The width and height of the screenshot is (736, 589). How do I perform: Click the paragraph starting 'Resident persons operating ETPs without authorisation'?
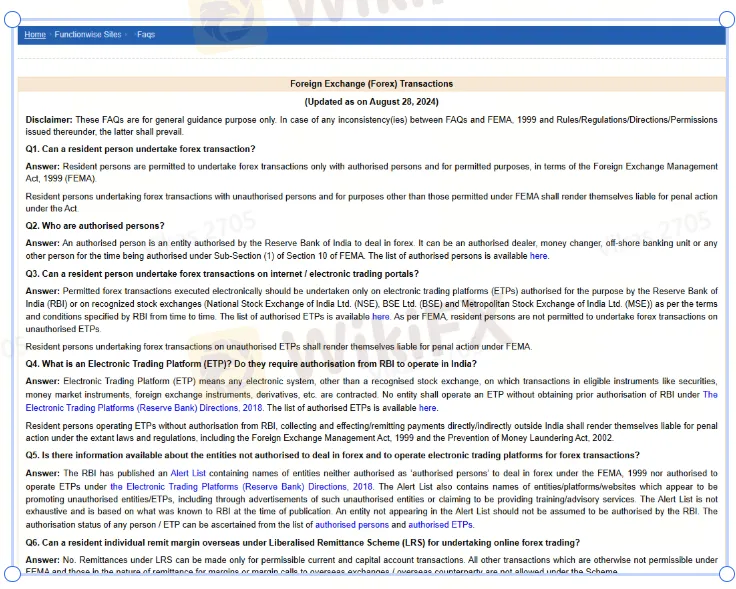[x=371, y=432]
